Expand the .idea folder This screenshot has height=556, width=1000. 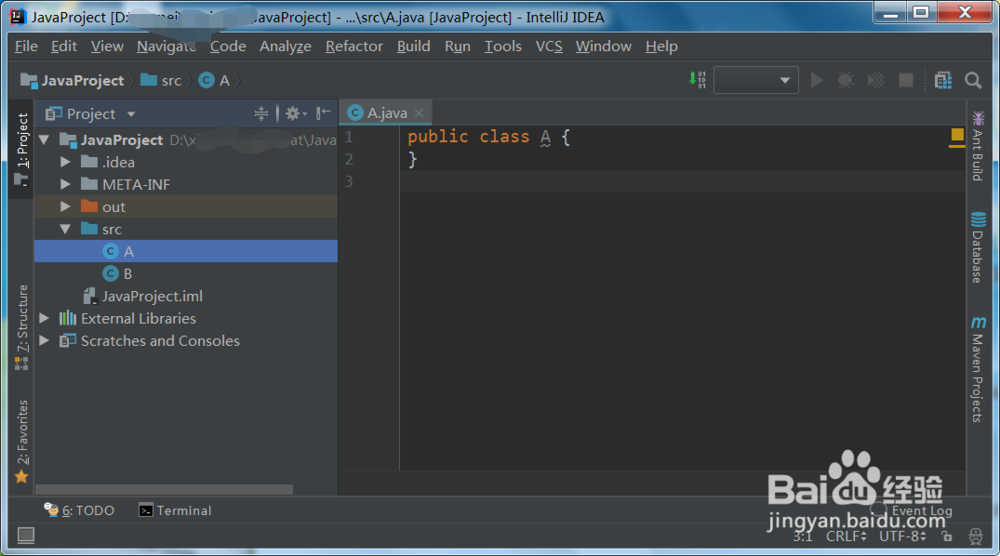click(x=65, y=162)
